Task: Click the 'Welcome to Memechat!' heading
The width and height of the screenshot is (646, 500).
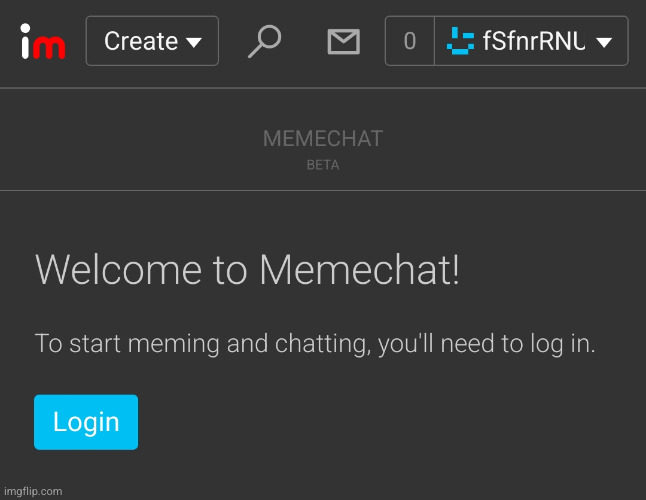Action: point(247,270)
